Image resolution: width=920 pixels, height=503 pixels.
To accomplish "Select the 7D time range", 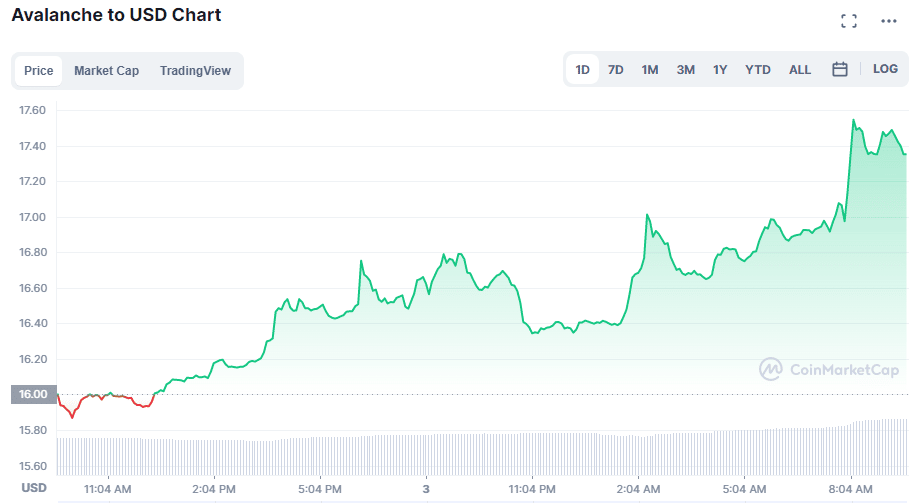I will click(616, 70).
